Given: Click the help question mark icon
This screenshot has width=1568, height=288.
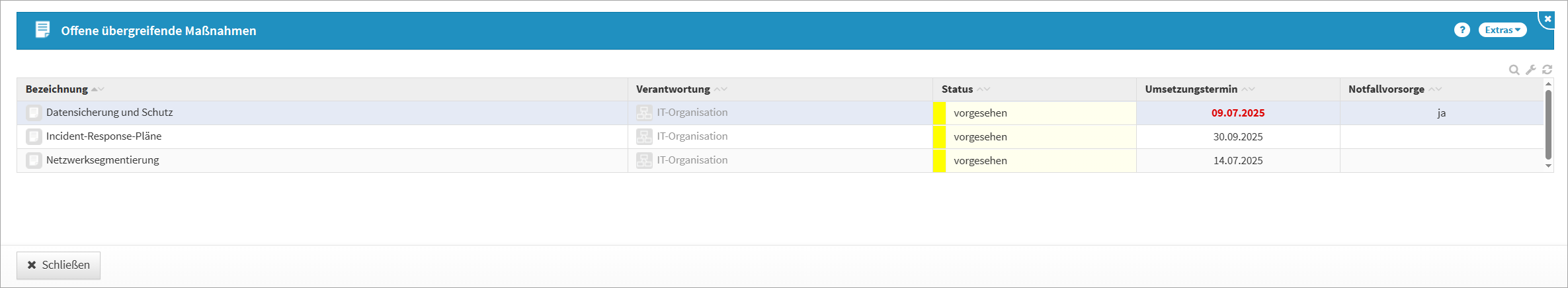Looking at the screenshot, I should pos(1462,30).
